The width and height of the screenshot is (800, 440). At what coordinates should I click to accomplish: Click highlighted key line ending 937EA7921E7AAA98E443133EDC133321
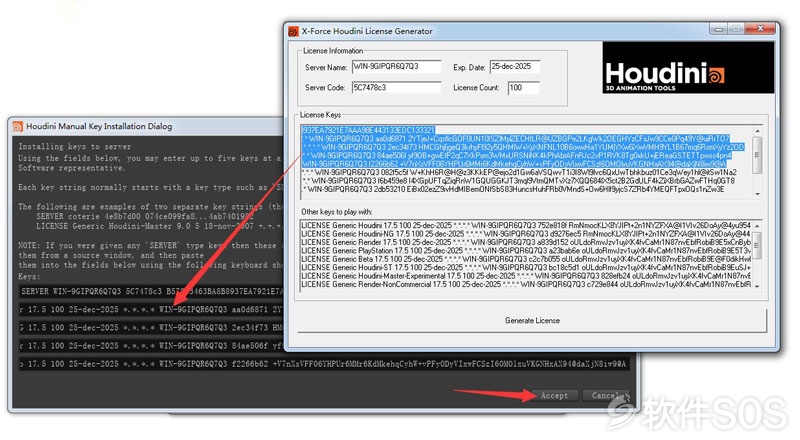tap(368, 130)
